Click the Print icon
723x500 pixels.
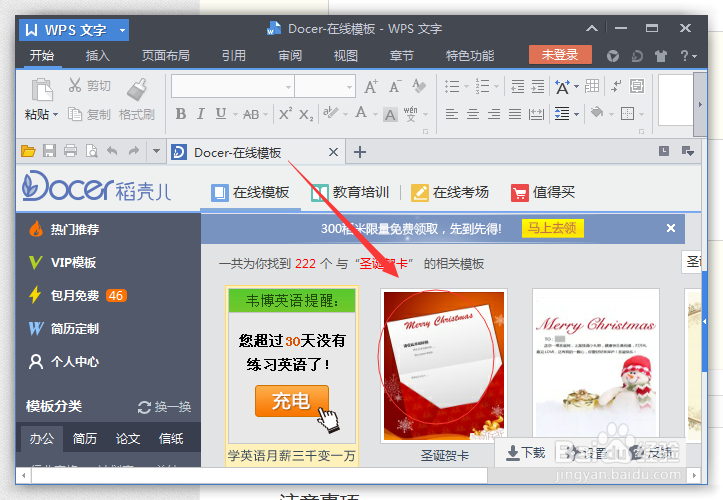click(x=71, y=151)
